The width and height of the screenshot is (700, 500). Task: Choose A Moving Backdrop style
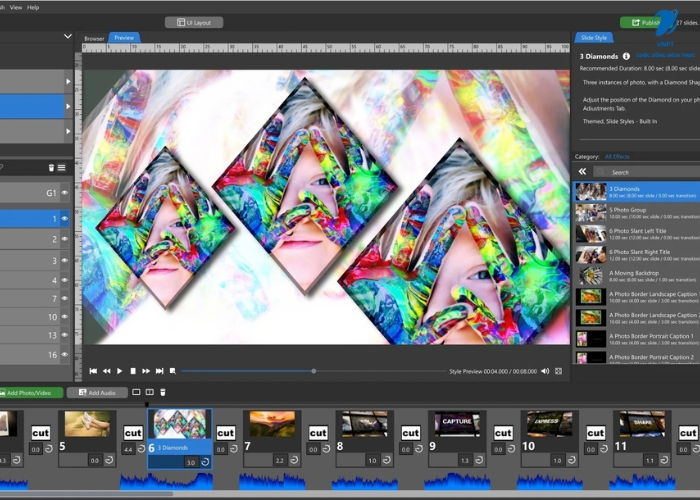637,276
